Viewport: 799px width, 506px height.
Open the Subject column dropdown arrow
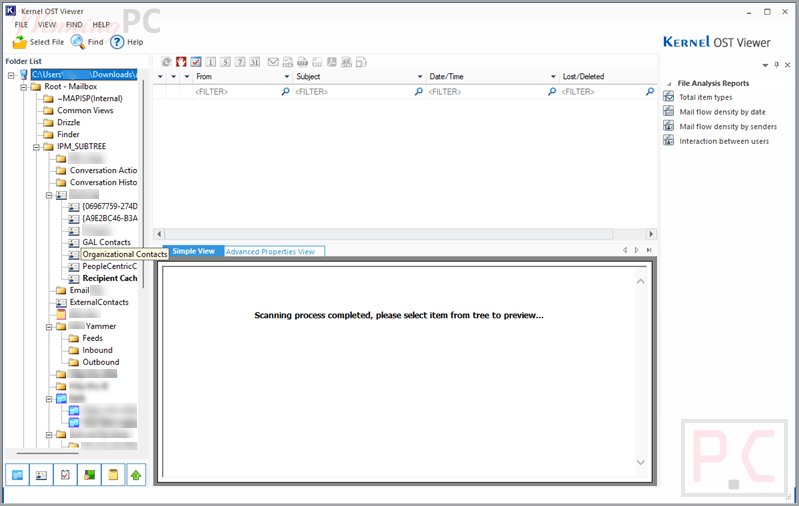click(420, 77)
